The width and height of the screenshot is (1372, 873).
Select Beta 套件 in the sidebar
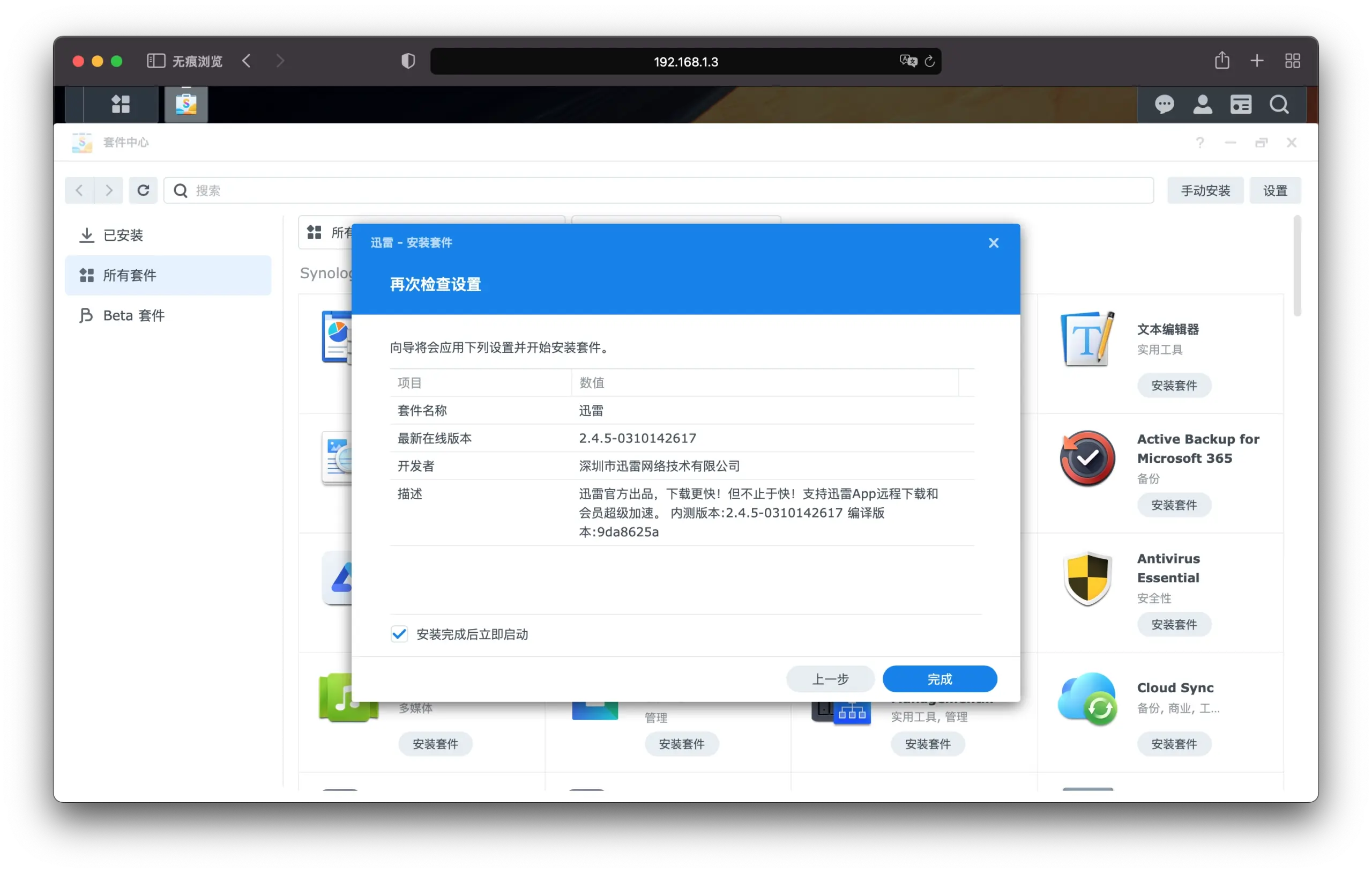coord(168,315)
